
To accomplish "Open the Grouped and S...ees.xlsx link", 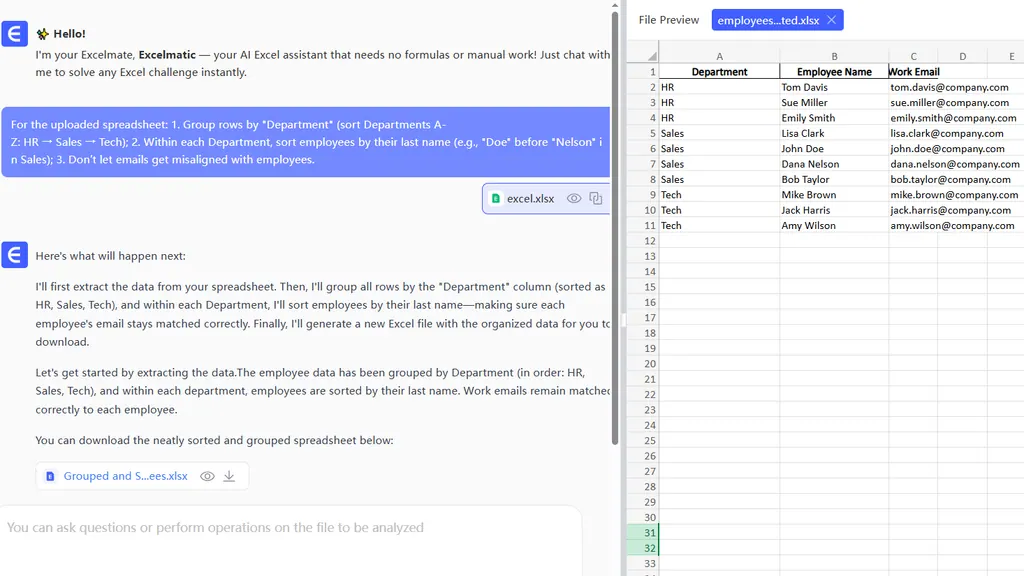I will (x=125, y=477).
